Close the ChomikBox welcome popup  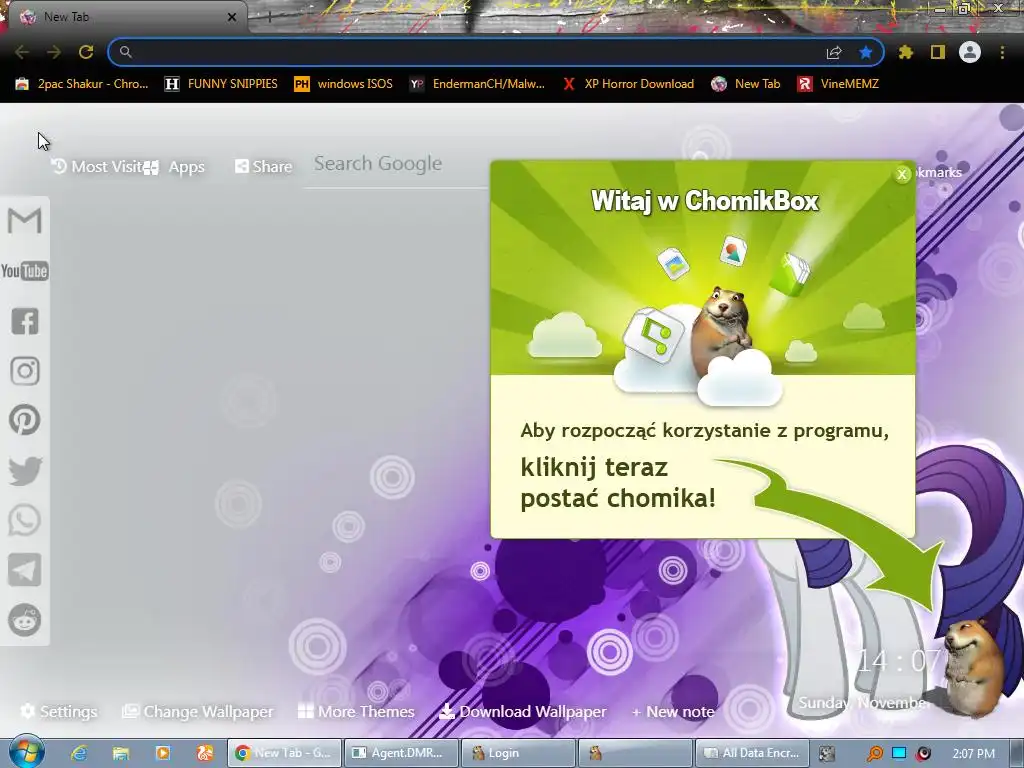902,174
